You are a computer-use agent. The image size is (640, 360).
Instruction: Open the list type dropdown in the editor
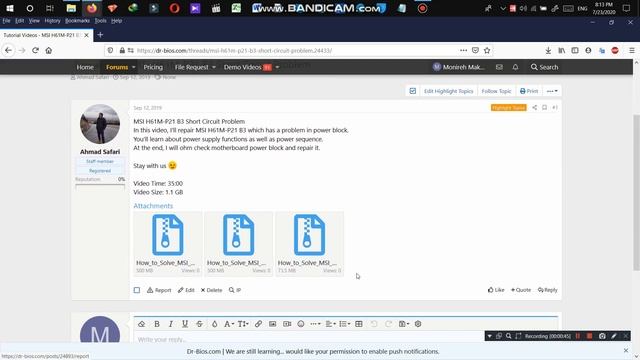(344, 324)
